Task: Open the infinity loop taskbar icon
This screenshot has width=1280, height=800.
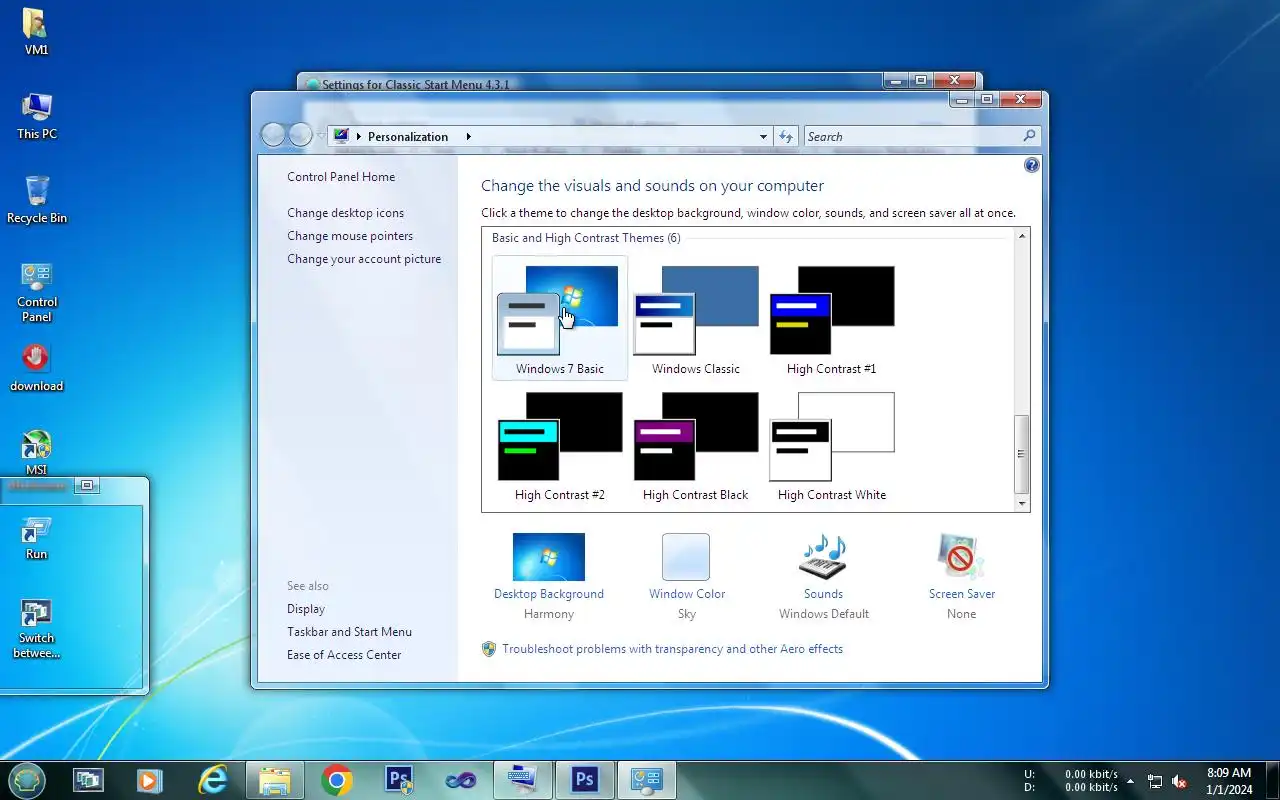Action: click(x=461, y=780)
